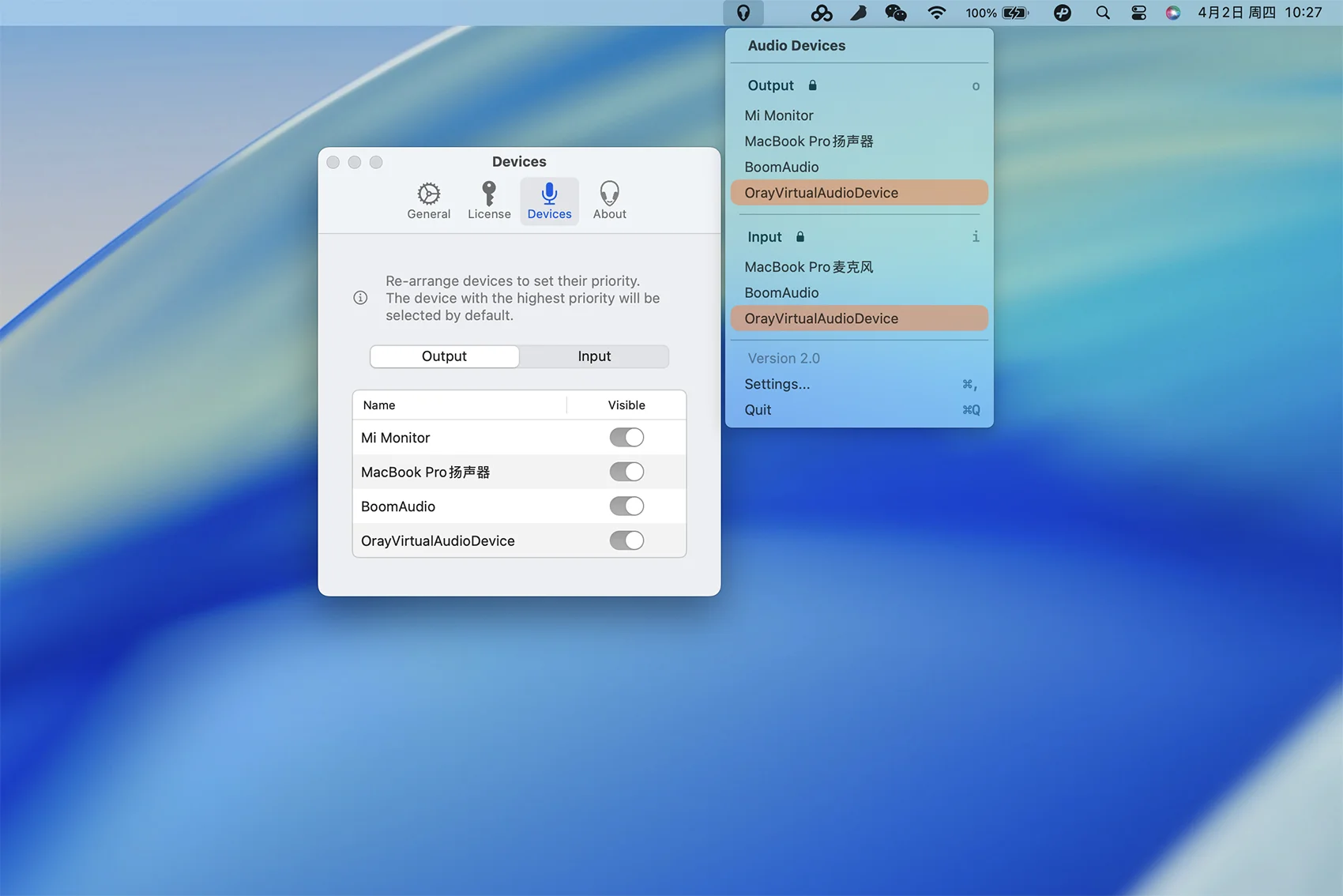Open the About tab icon

[609, 194]
